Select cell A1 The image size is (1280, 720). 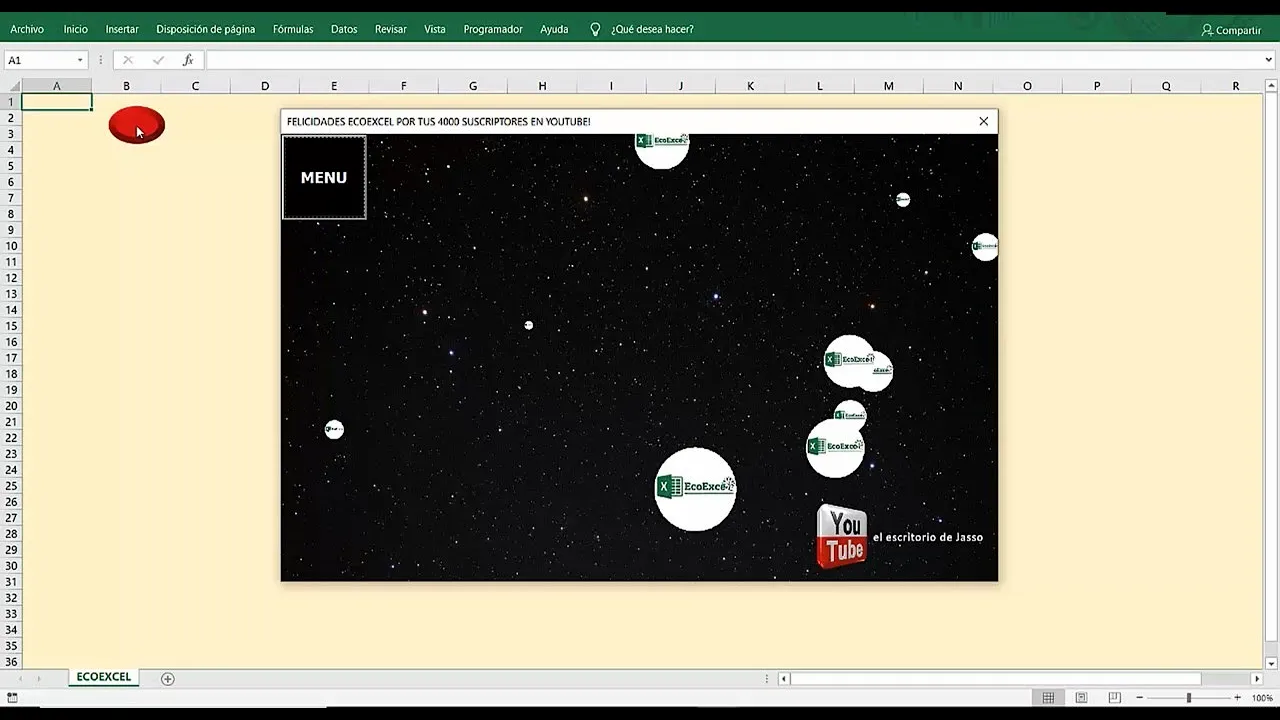click(x=57, y=102)
